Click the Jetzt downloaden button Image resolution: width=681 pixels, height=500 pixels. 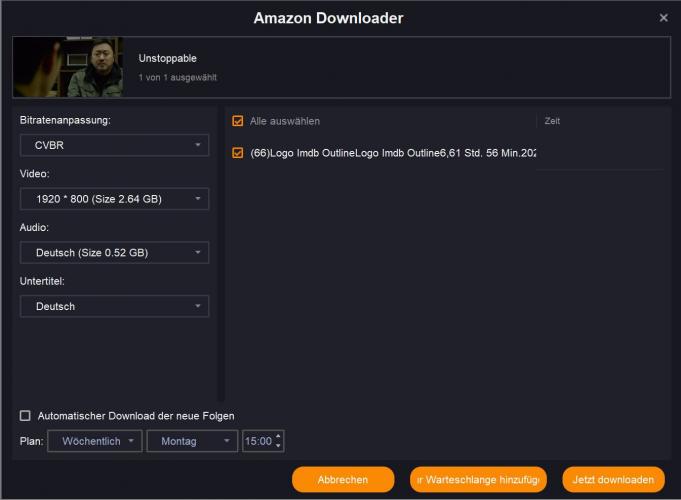[x=613, y=480]
